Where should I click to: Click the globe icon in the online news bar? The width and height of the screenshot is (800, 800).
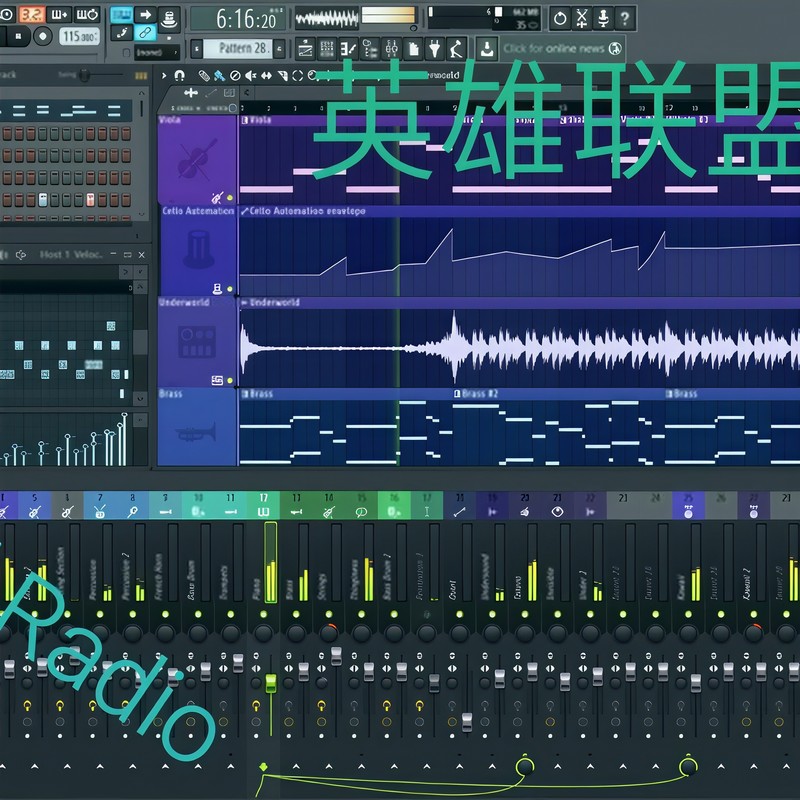(615, 48)
